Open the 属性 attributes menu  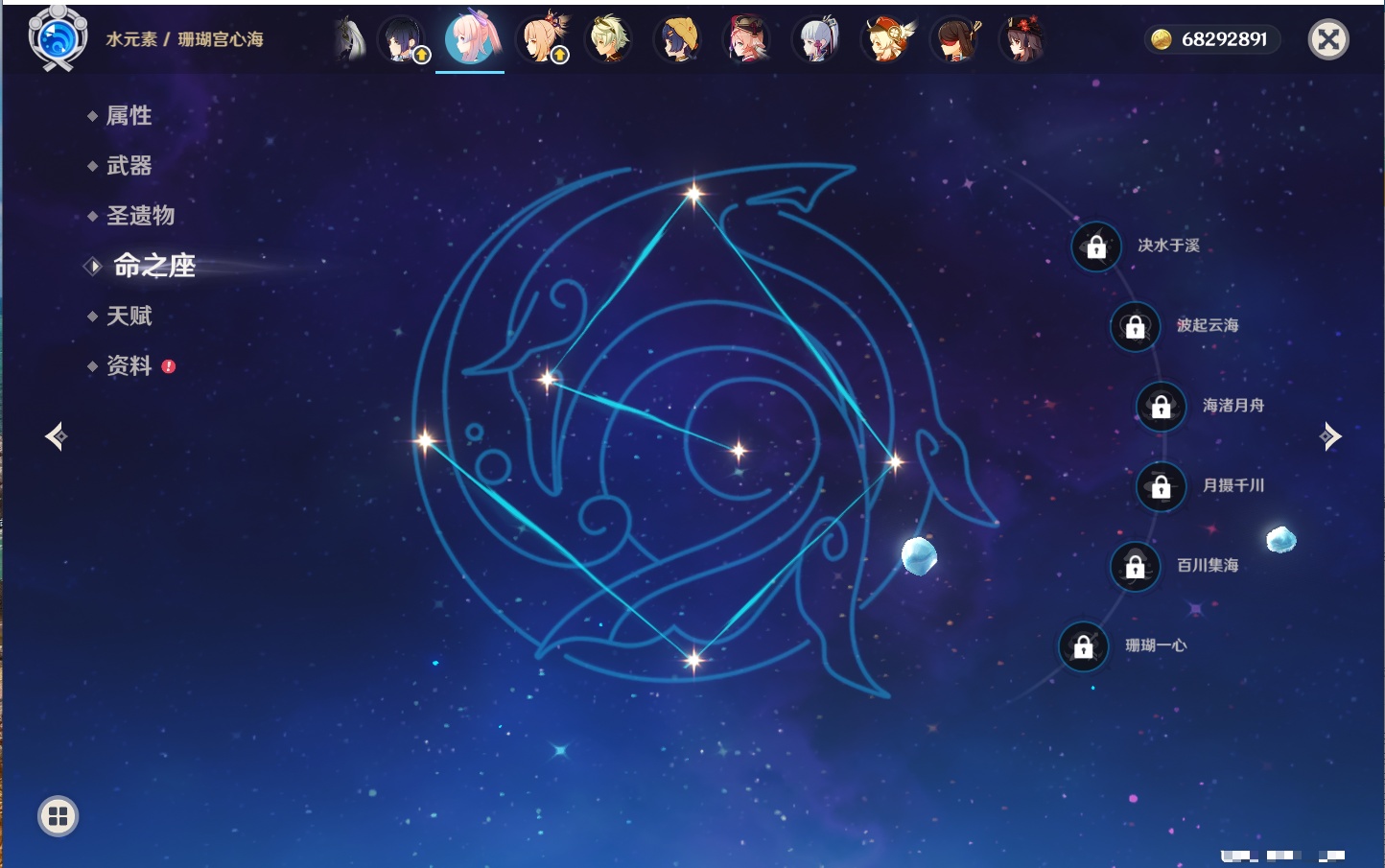point(129,116)
